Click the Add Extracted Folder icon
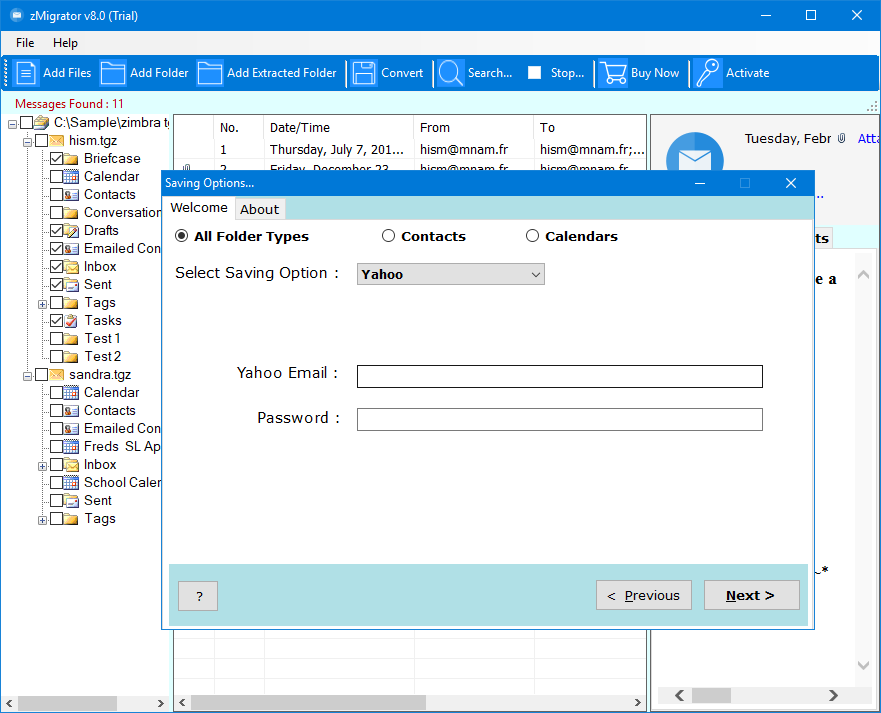 210,73
